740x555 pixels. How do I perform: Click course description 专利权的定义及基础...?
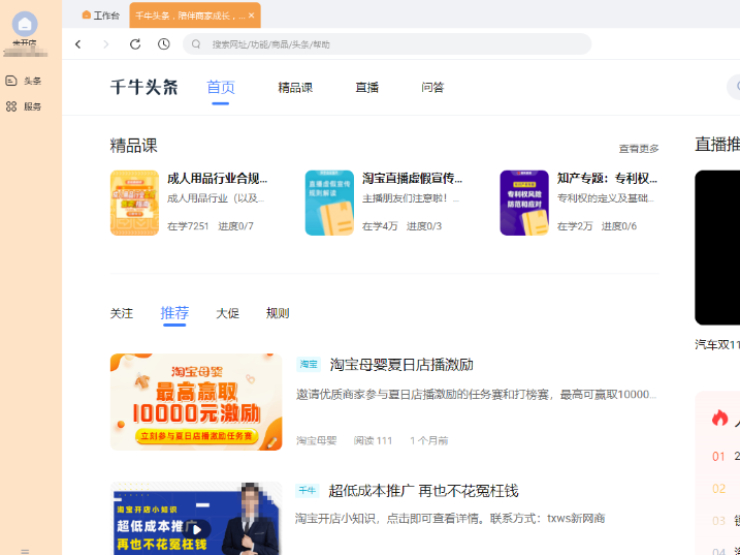[x=606, y=199]
